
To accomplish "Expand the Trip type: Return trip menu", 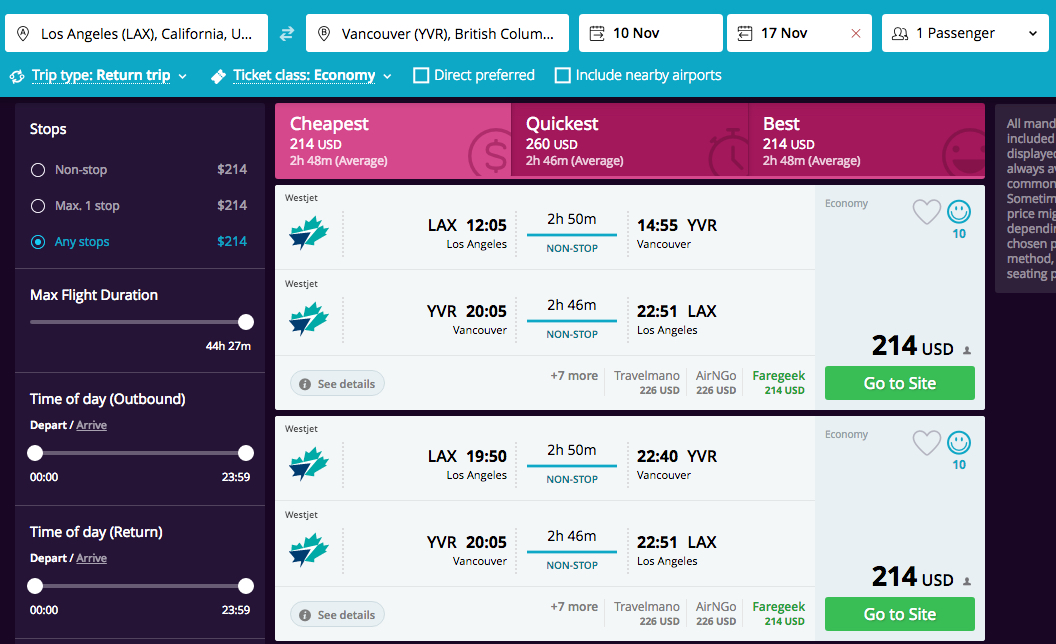I will [98, 75].
